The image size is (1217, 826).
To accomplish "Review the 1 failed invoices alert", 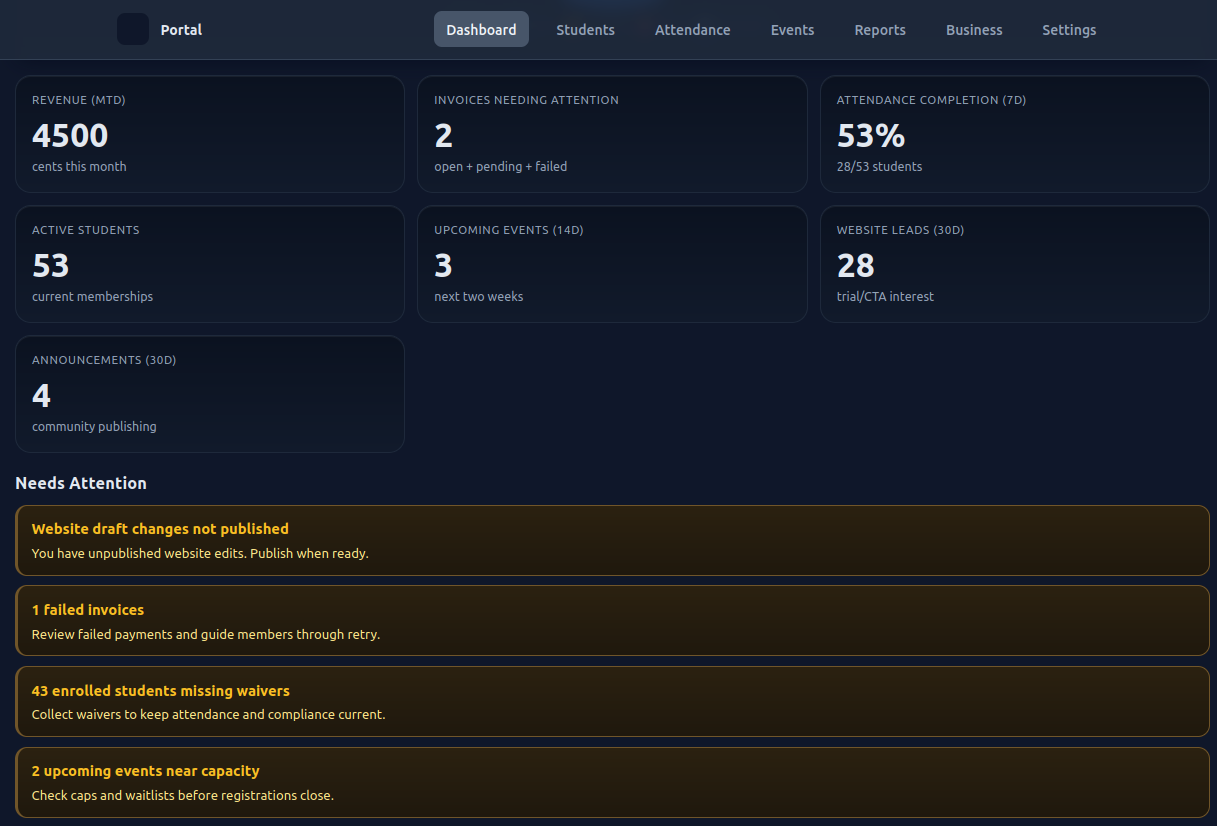I will pos(612,621).
